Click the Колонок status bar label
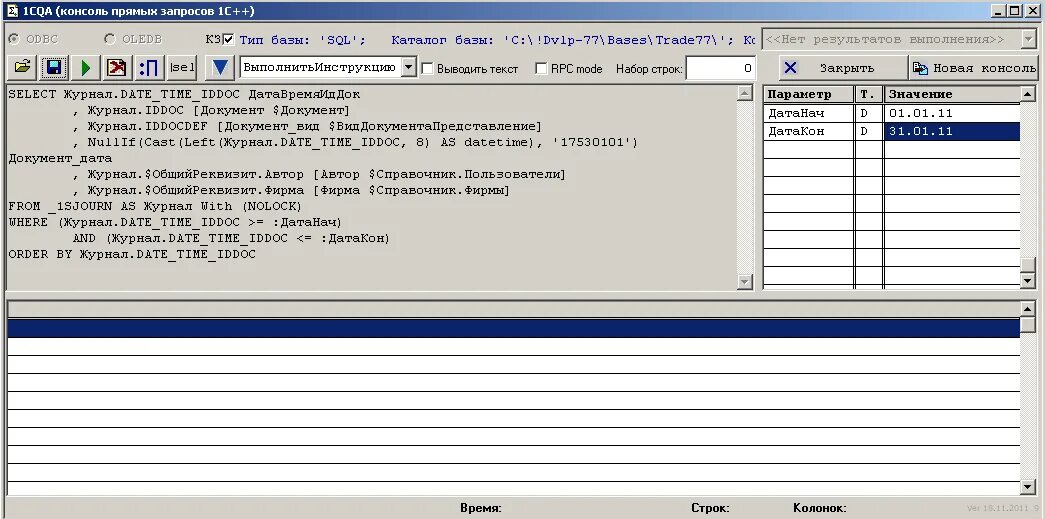The width and height of the screenshot is (1045, 519). click(x=820, y=508)
